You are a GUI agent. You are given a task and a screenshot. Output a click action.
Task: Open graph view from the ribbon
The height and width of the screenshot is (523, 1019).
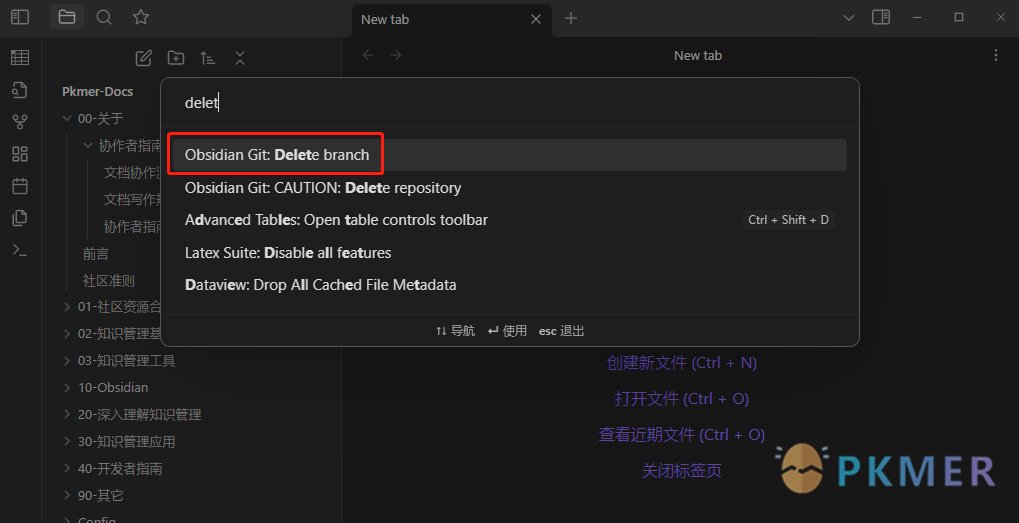click(x=20, y=121)
